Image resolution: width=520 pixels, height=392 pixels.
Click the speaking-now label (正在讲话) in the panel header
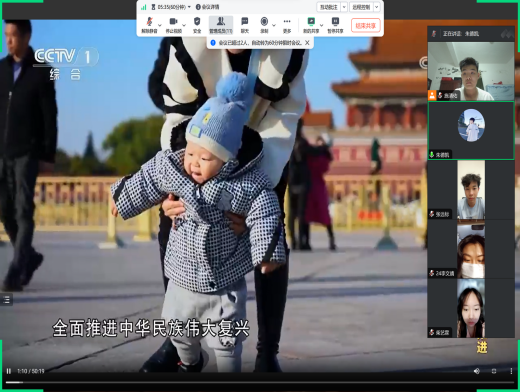[461, 34]
